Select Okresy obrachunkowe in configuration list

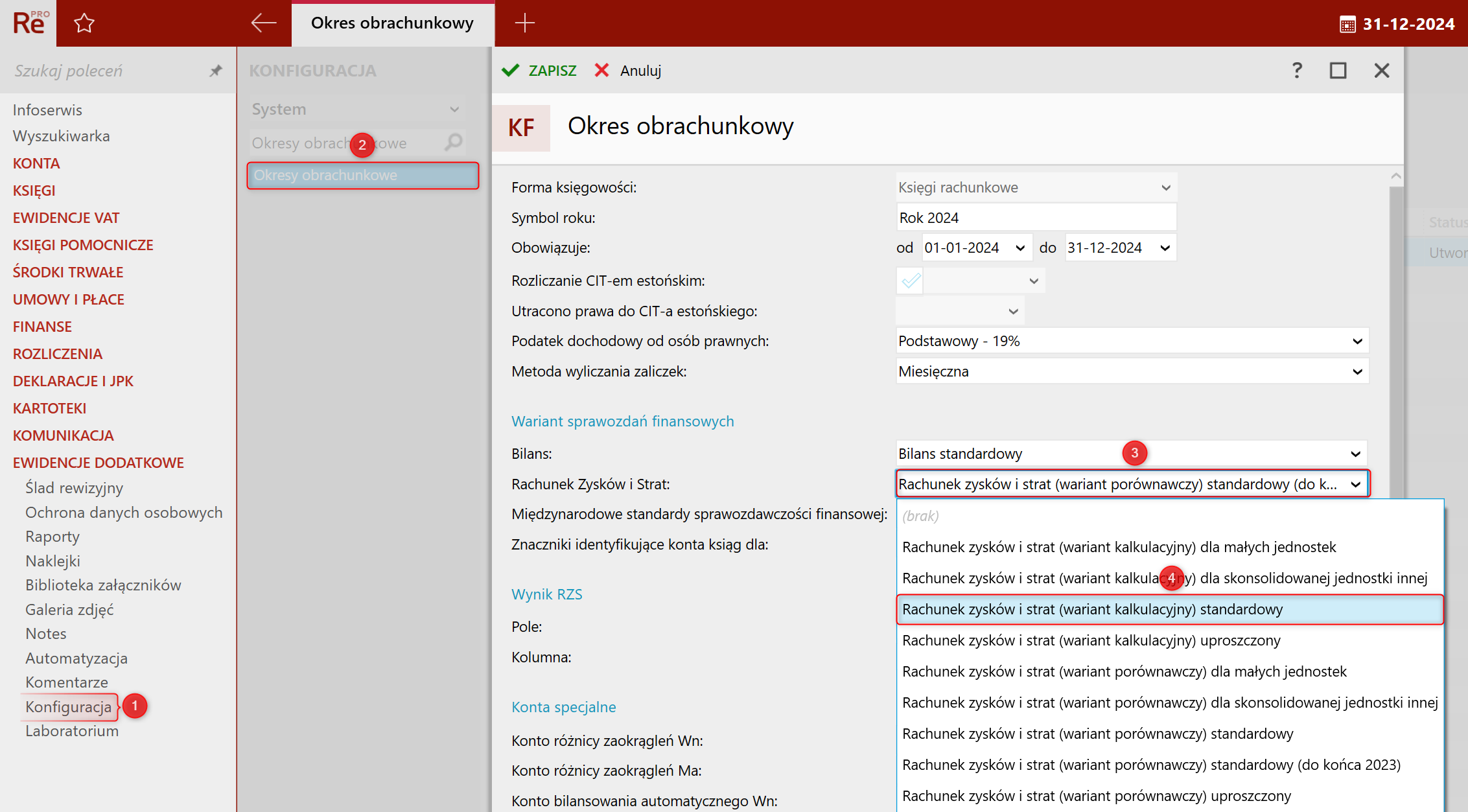363,175
